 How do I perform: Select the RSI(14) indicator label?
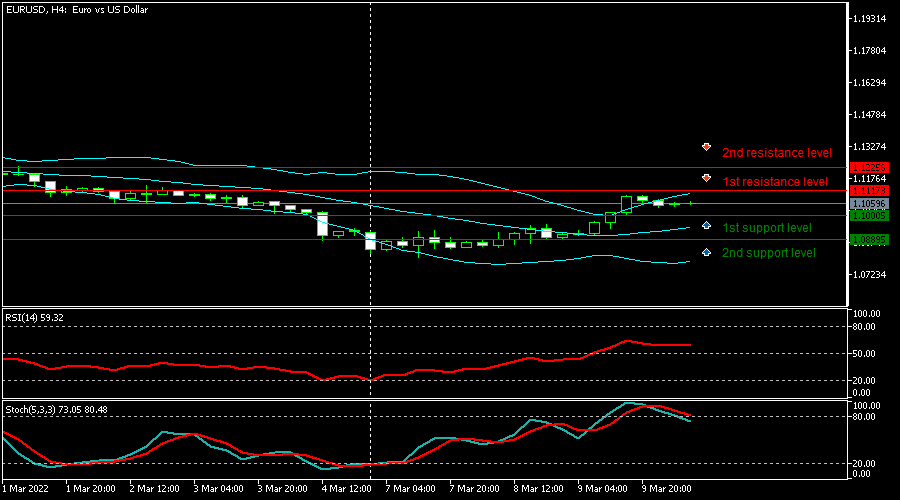[x=35, y=317]
